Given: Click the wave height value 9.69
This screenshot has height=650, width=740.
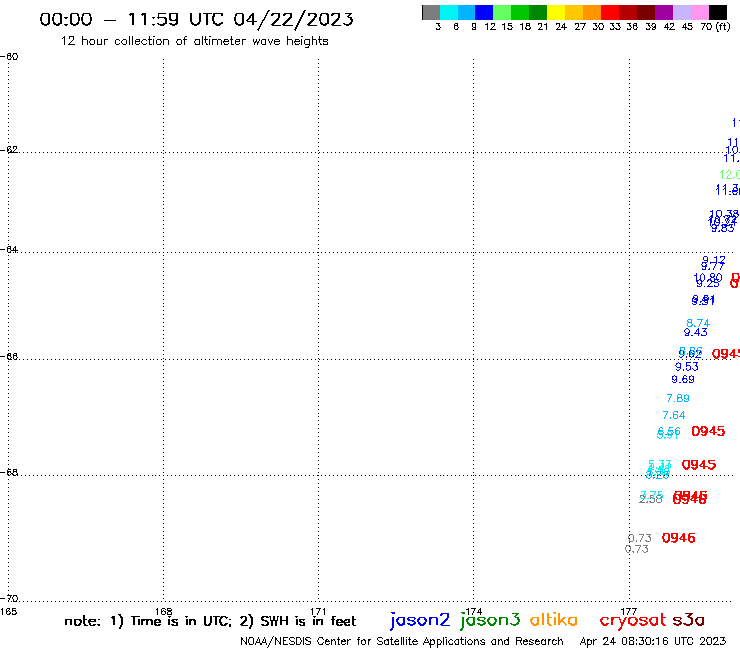Looking at the screenshot, I should pyautogui.click(x=683, y=379).
